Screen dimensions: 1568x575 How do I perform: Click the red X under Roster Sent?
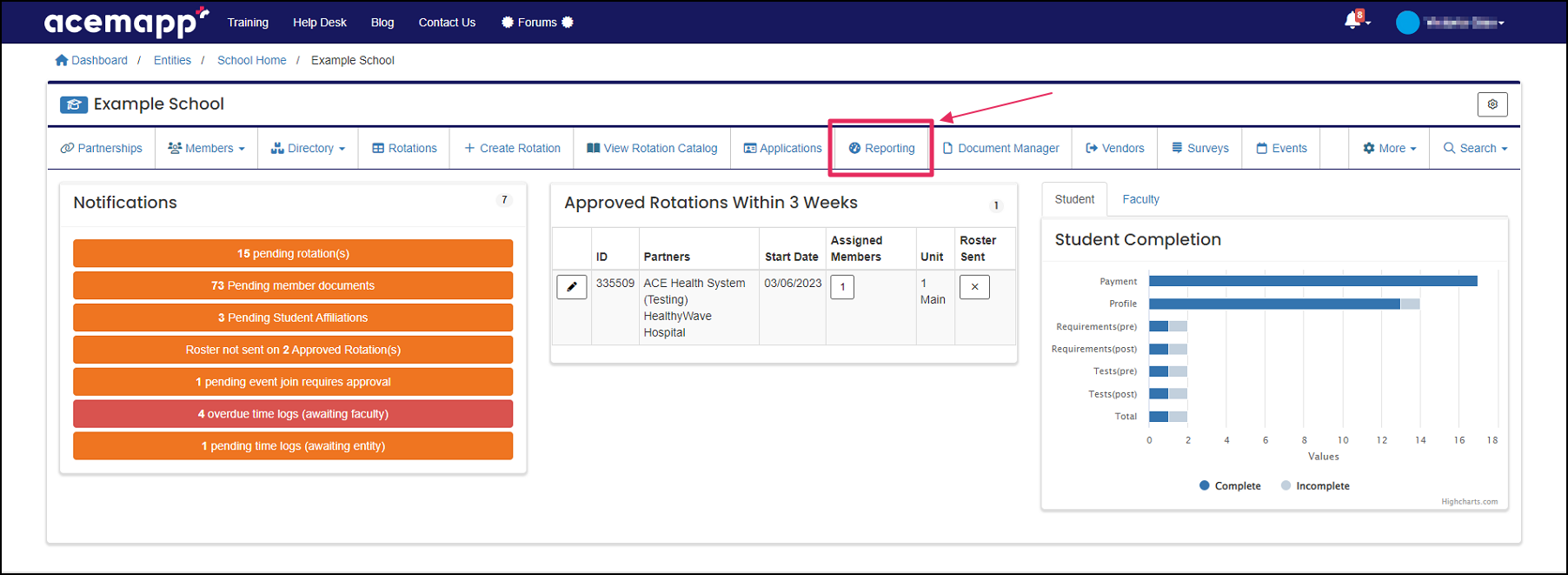tap(974, 287)
